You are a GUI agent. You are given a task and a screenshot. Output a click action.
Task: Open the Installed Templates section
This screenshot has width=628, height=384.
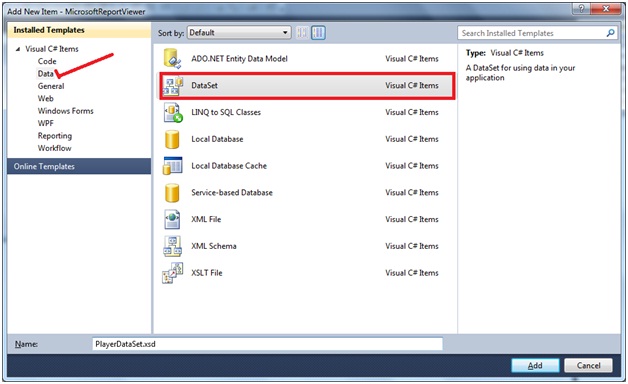tap(79, 30)
